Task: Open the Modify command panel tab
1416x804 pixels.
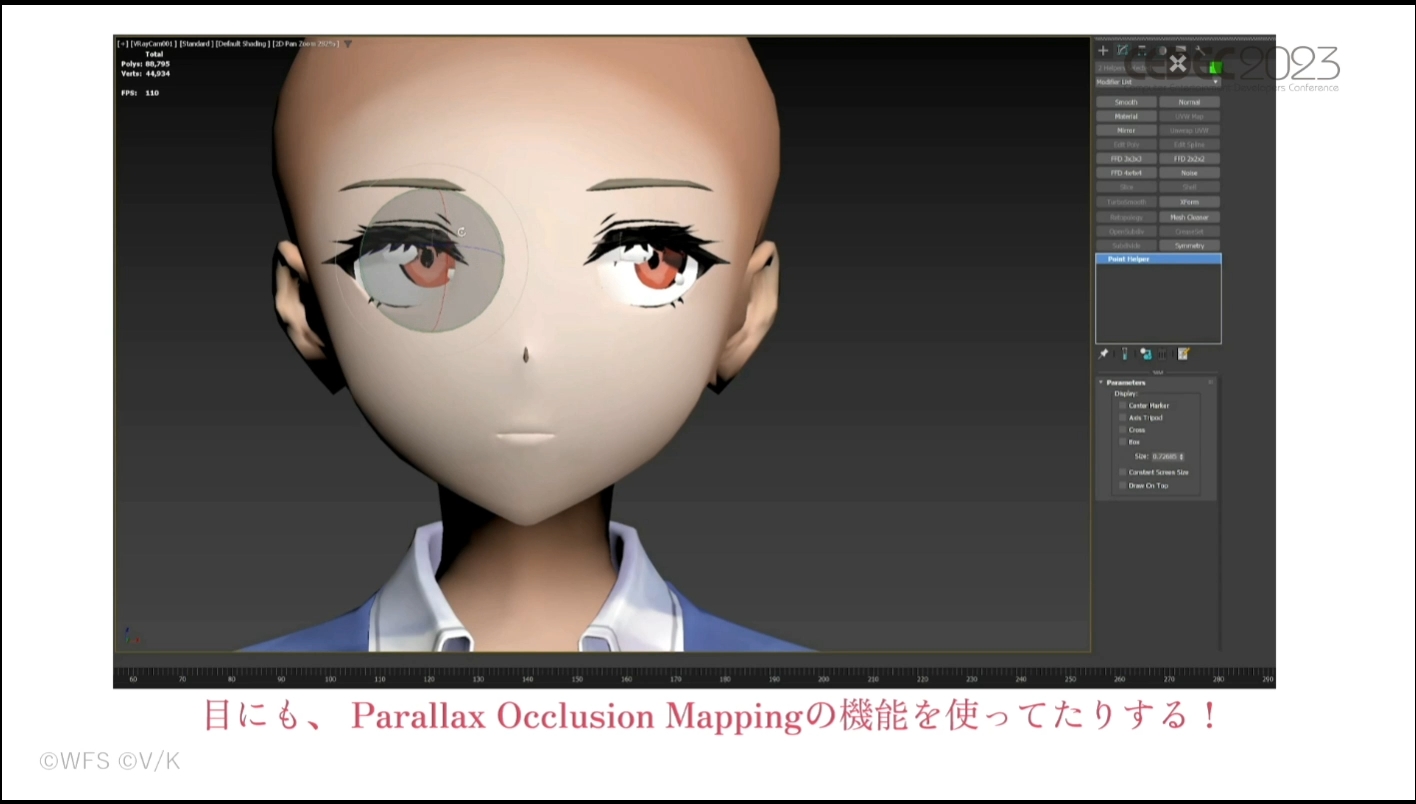Action: coord(1122,50)
